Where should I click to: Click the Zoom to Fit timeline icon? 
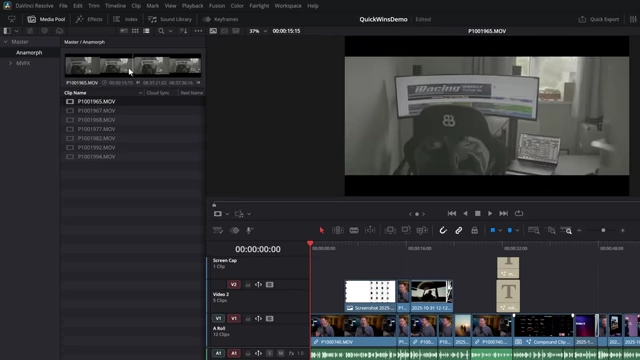tap(534, 231)
